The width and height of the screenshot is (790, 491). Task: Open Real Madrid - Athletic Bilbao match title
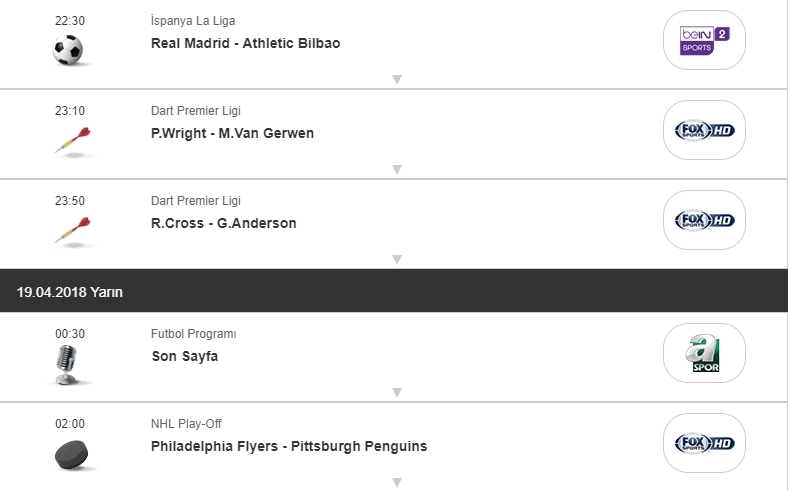click(245, 43)
